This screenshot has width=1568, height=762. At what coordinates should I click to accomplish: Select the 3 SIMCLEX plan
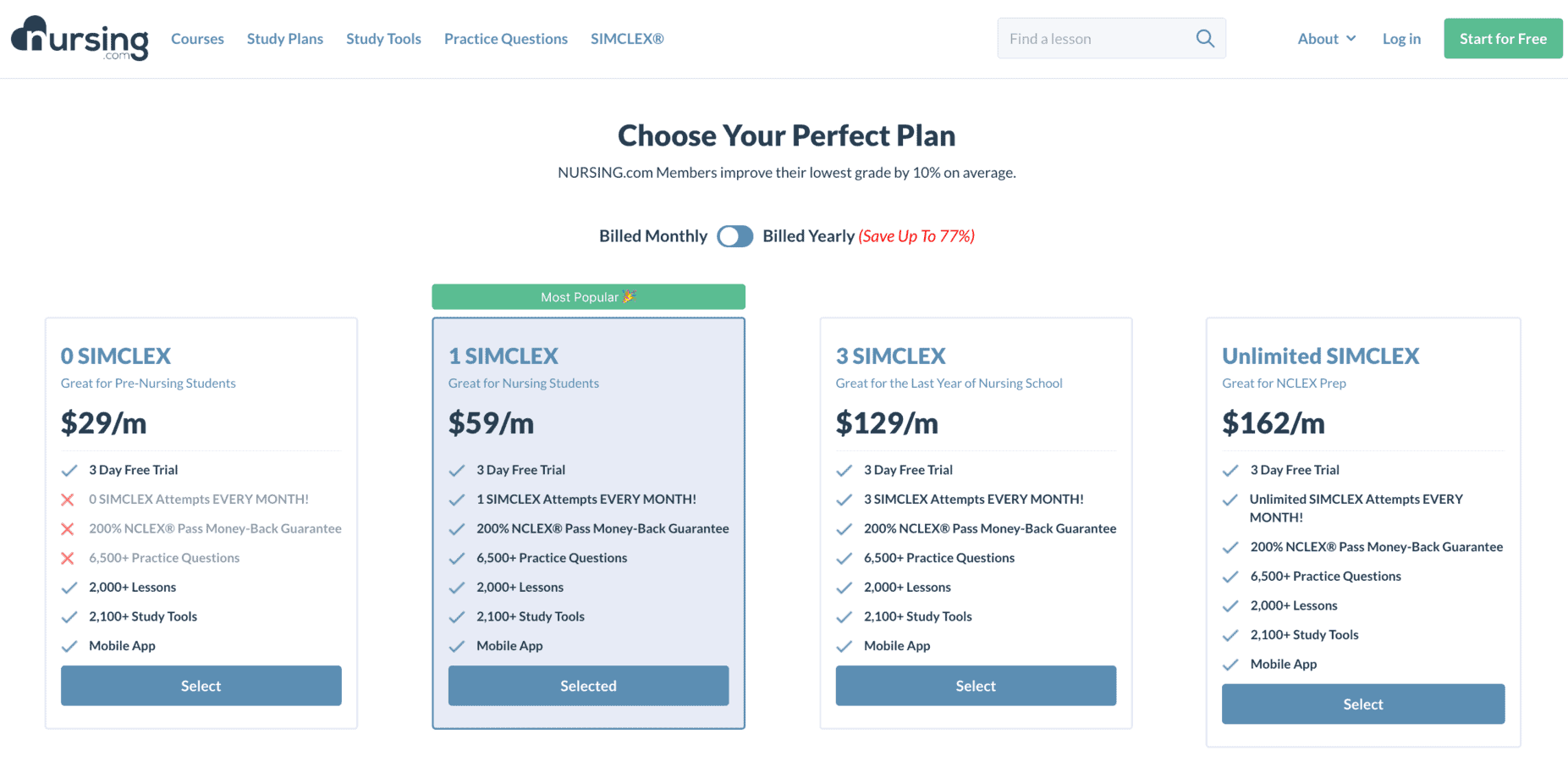coord(976,686)
